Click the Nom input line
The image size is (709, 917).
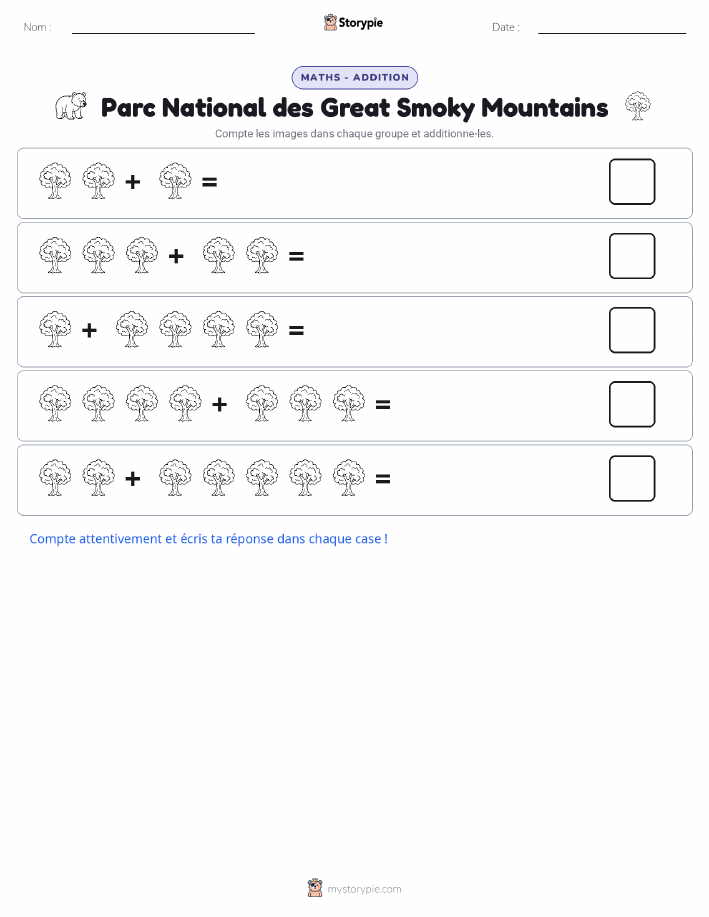click(163, 27)
